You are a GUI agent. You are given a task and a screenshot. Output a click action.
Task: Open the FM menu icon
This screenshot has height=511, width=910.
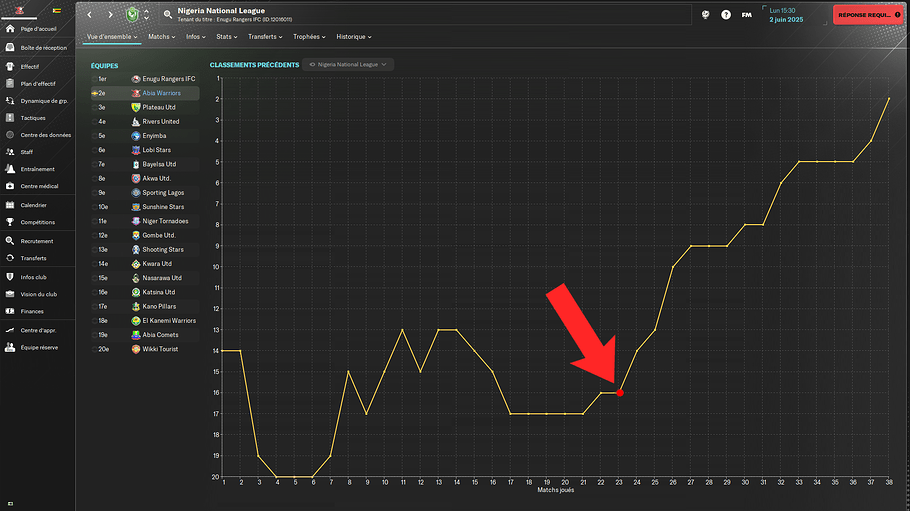(x=746, y=15)
